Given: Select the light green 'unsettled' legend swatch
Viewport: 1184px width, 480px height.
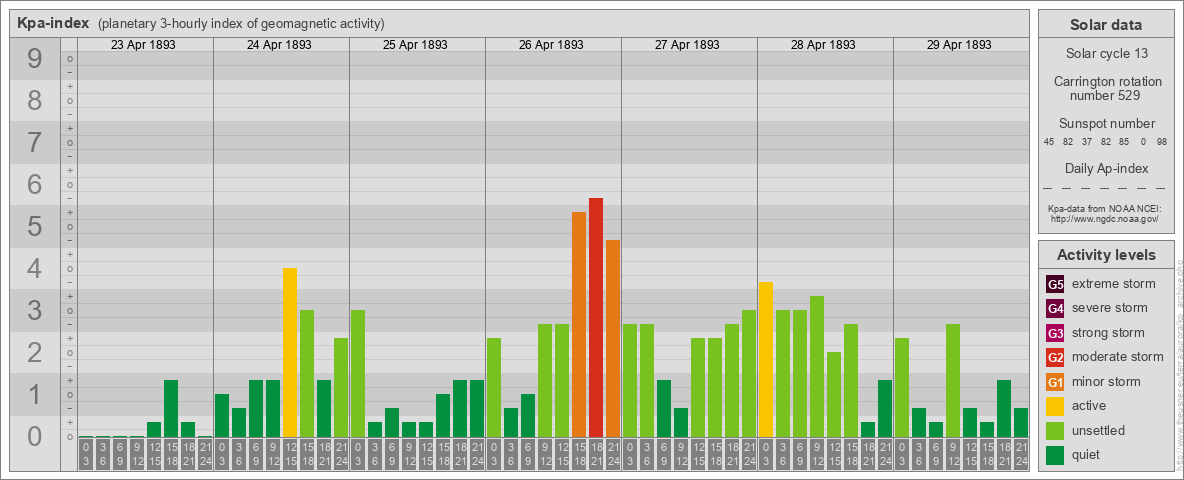Looking at the screenshot, I should (x=1055, y=430).
